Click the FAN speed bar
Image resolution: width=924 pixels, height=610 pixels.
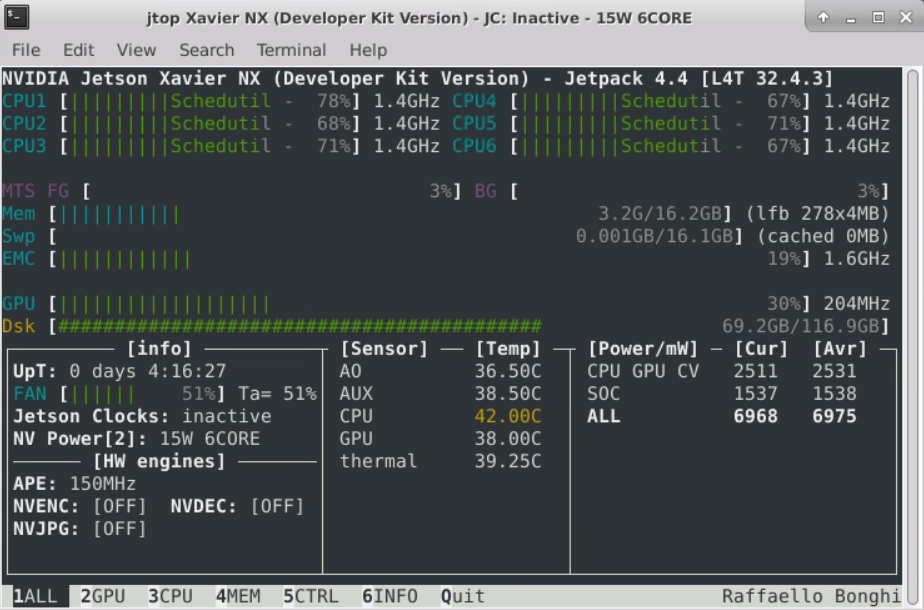(143, 394)
